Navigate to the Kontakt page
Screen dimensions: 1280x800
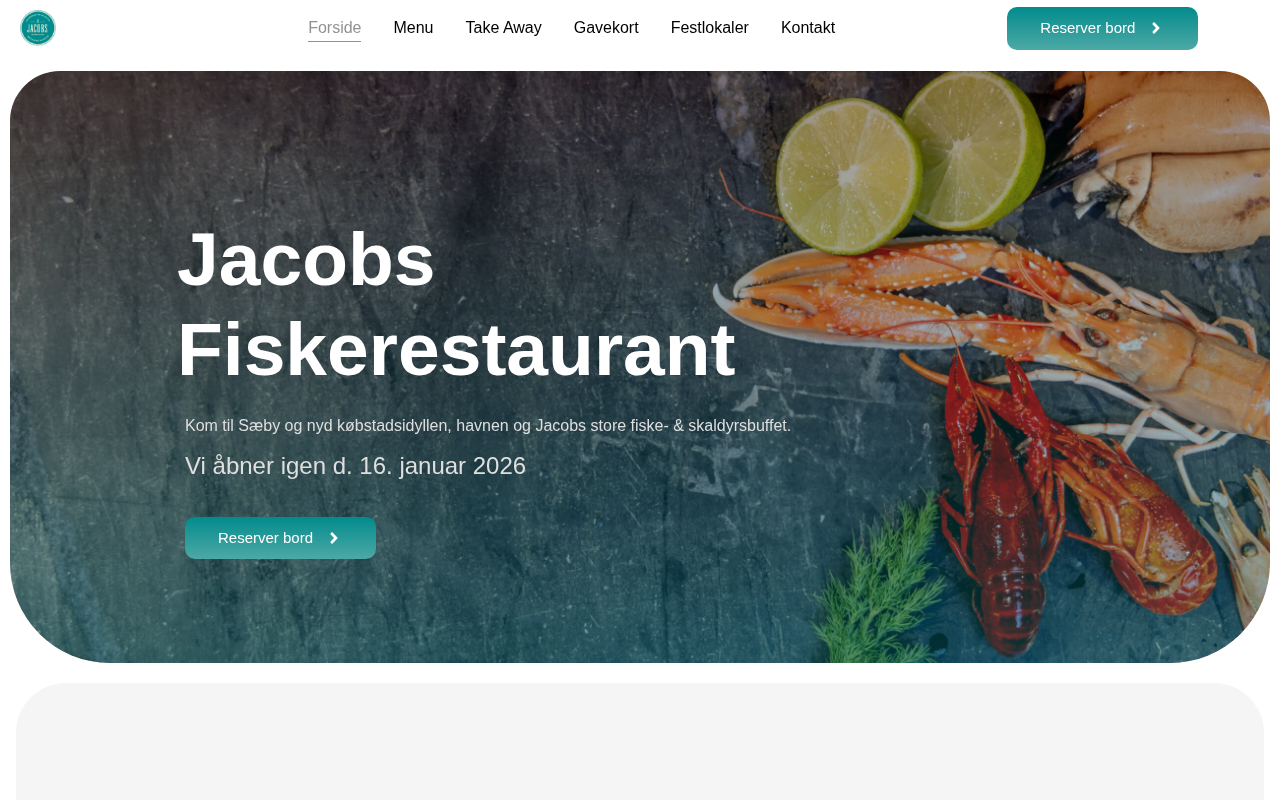click(x=808, y=28)
